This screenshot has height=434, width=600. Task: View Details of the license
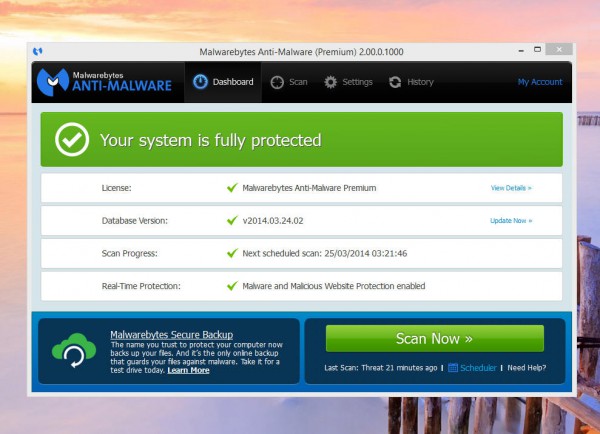[511, 188]
